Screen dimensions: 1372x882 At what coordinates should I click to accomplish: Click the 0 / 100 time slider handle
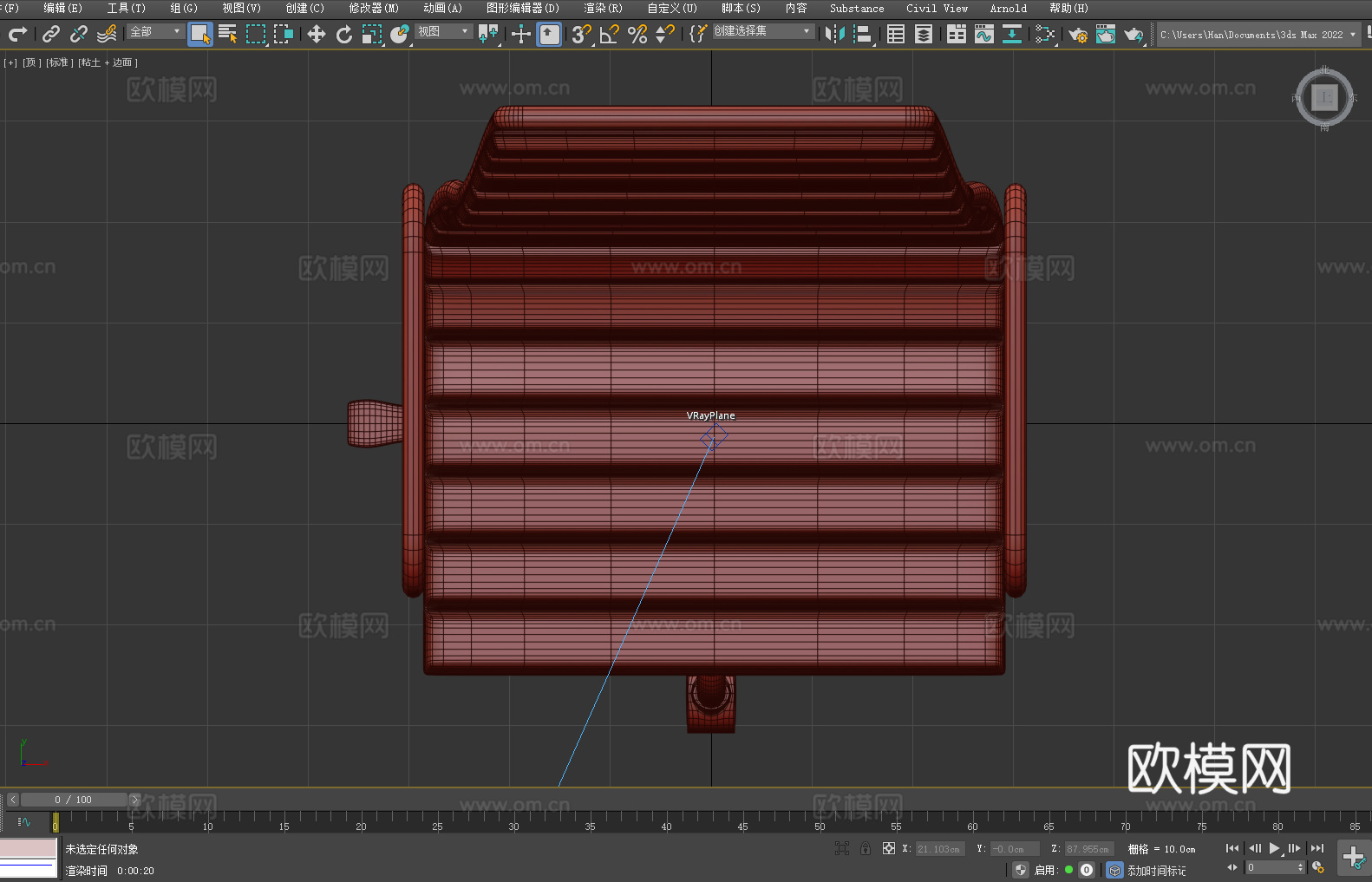[x=74, y=800]
